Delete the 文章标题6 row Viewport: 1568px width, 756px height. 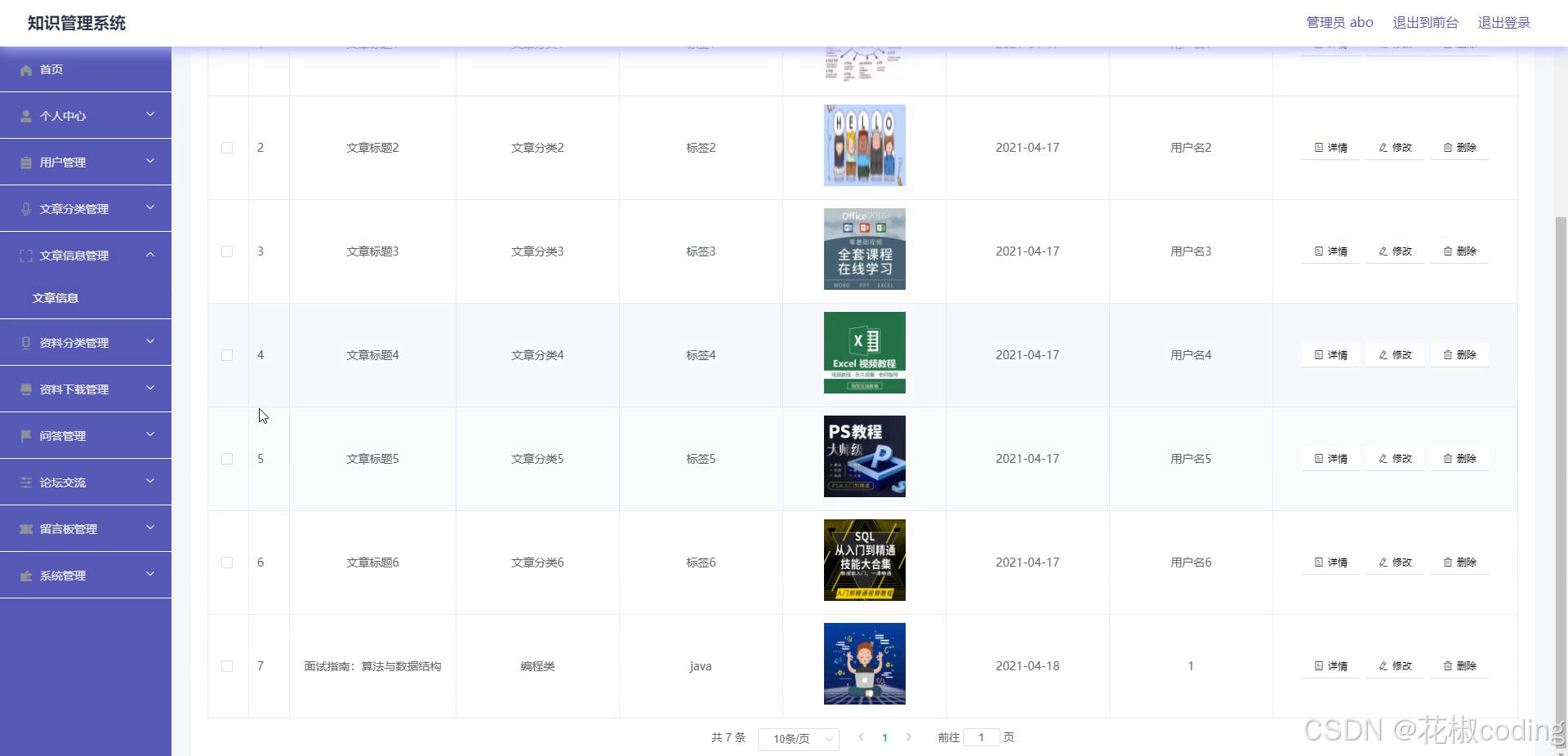[x=1459, y=563]
